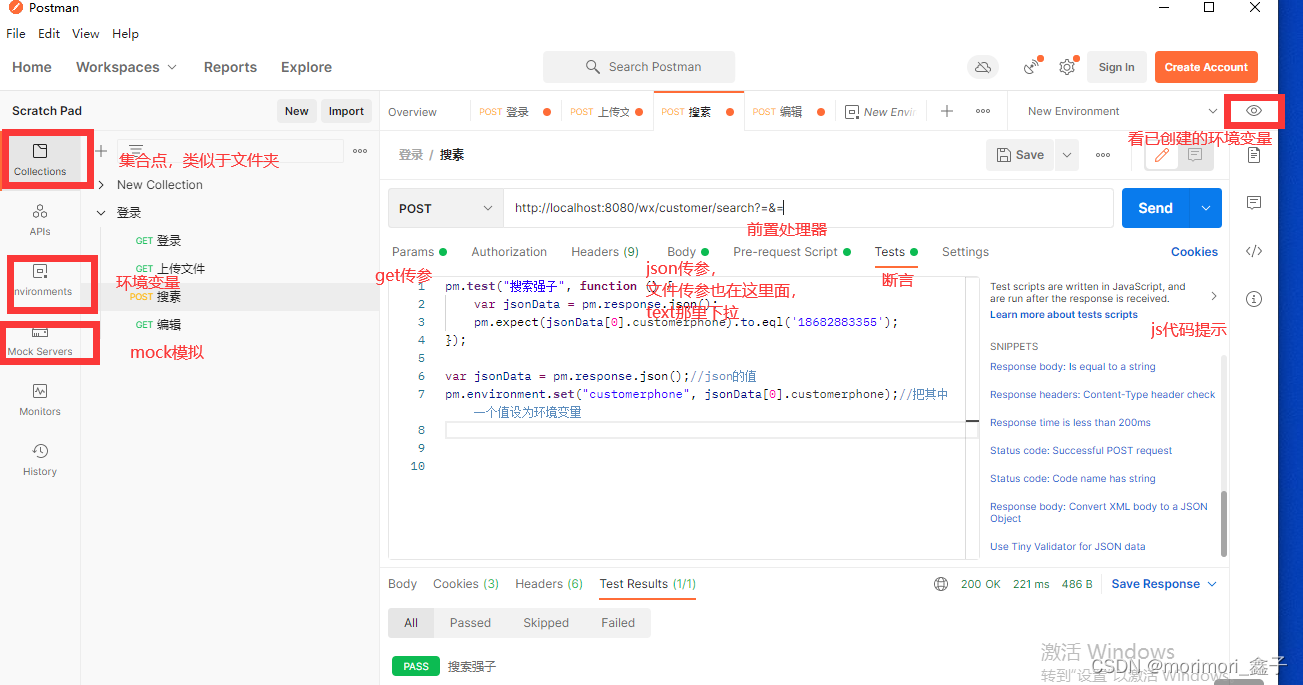Screen dimensions: 1303x685
Task: Click the environment quick look eye icon
Action: [1254, 111]
